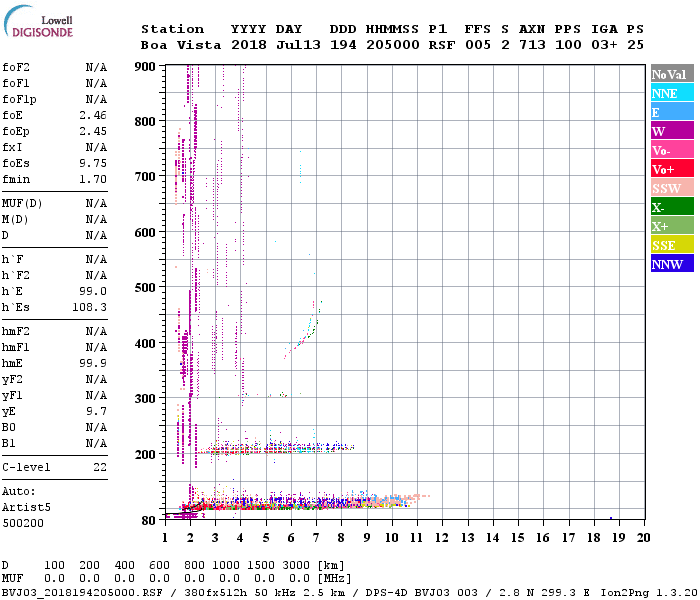Viewport: 700px width, 600px height.
Task: Click the sporadic E echo band at 200 km
Action: click(x=276, y=447)
